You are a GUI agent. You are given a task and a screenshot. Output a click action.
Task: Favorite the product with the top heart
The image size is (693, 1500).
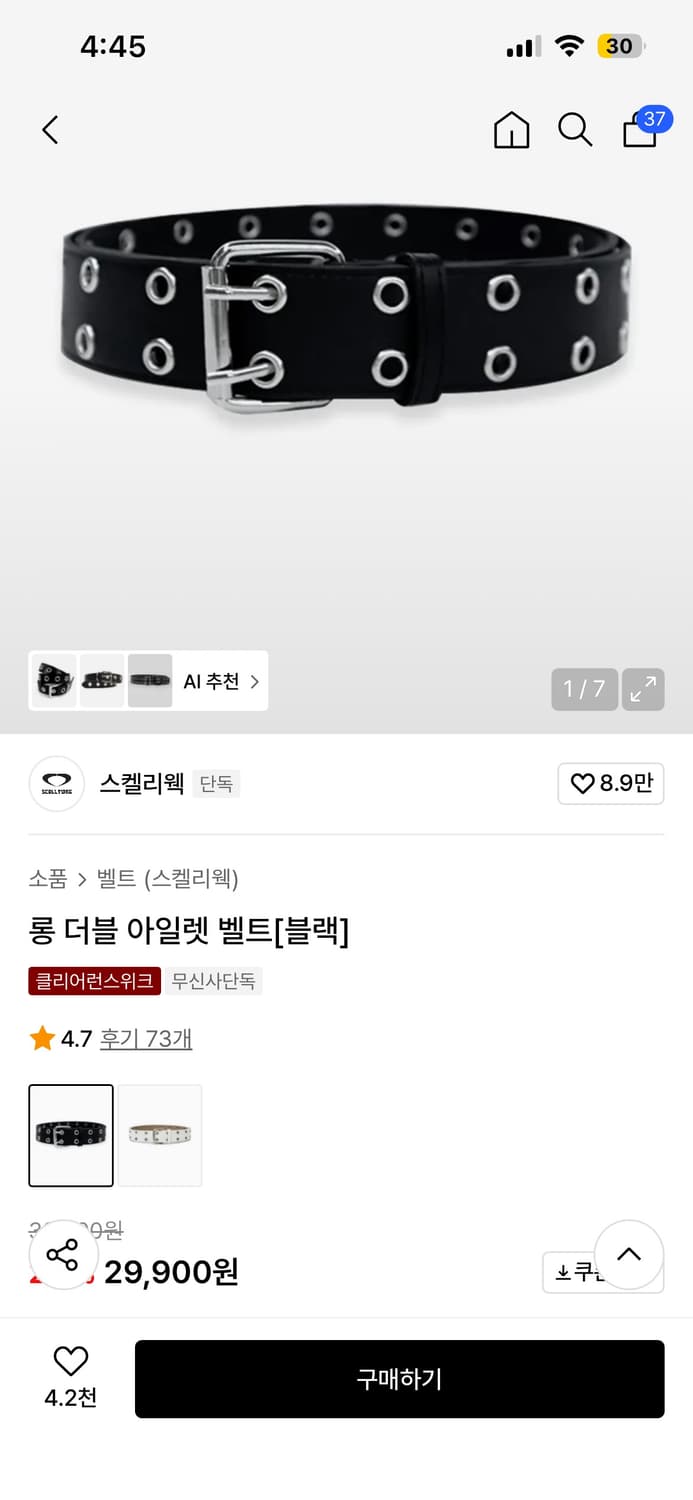click(610, 784)
